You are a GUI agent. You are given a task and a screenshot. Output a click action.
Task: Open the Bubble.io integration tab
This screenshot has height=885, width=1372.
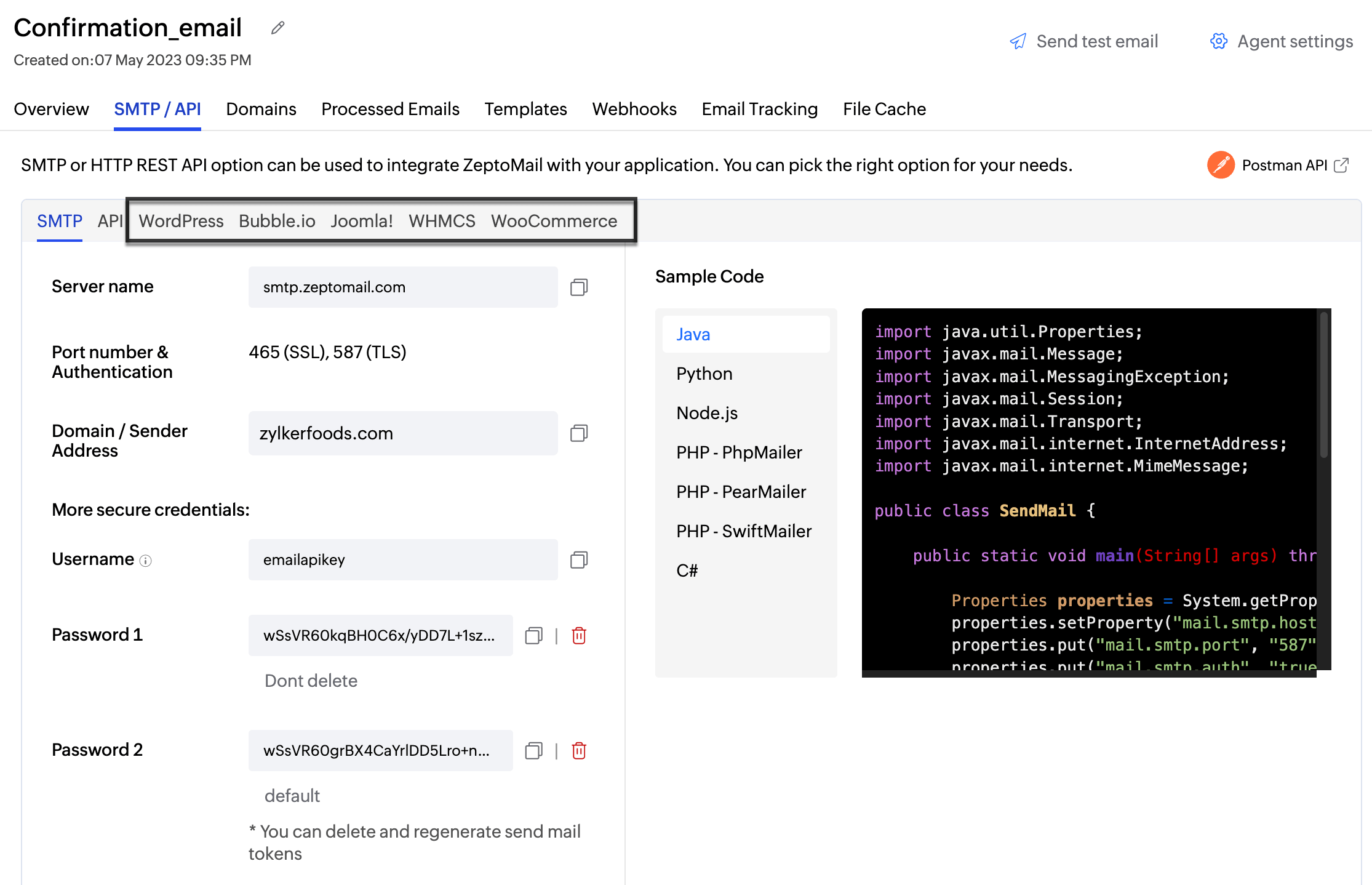pos(277,221)
